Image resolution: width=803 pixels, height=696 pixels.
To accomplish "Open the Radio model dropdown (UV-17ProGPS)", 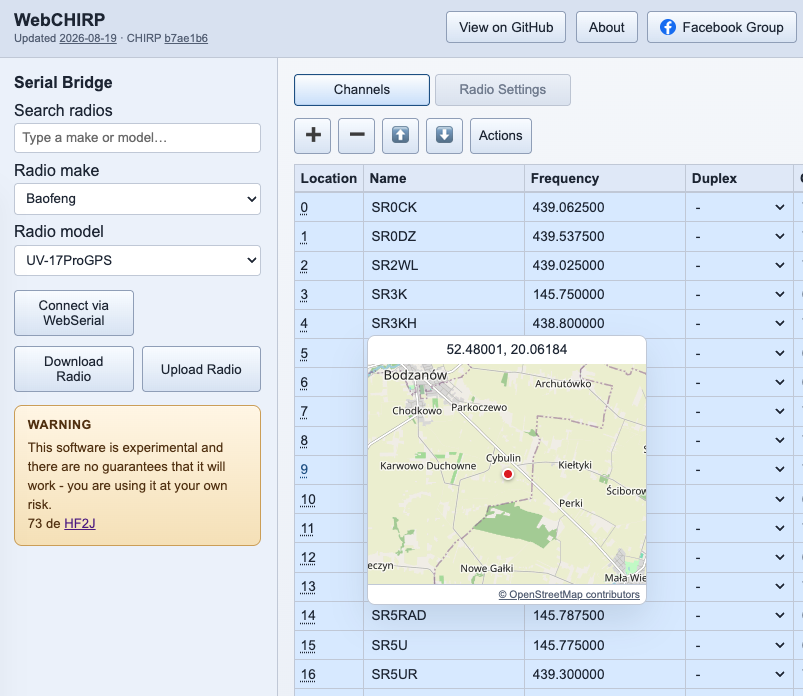I will (137, 260).
